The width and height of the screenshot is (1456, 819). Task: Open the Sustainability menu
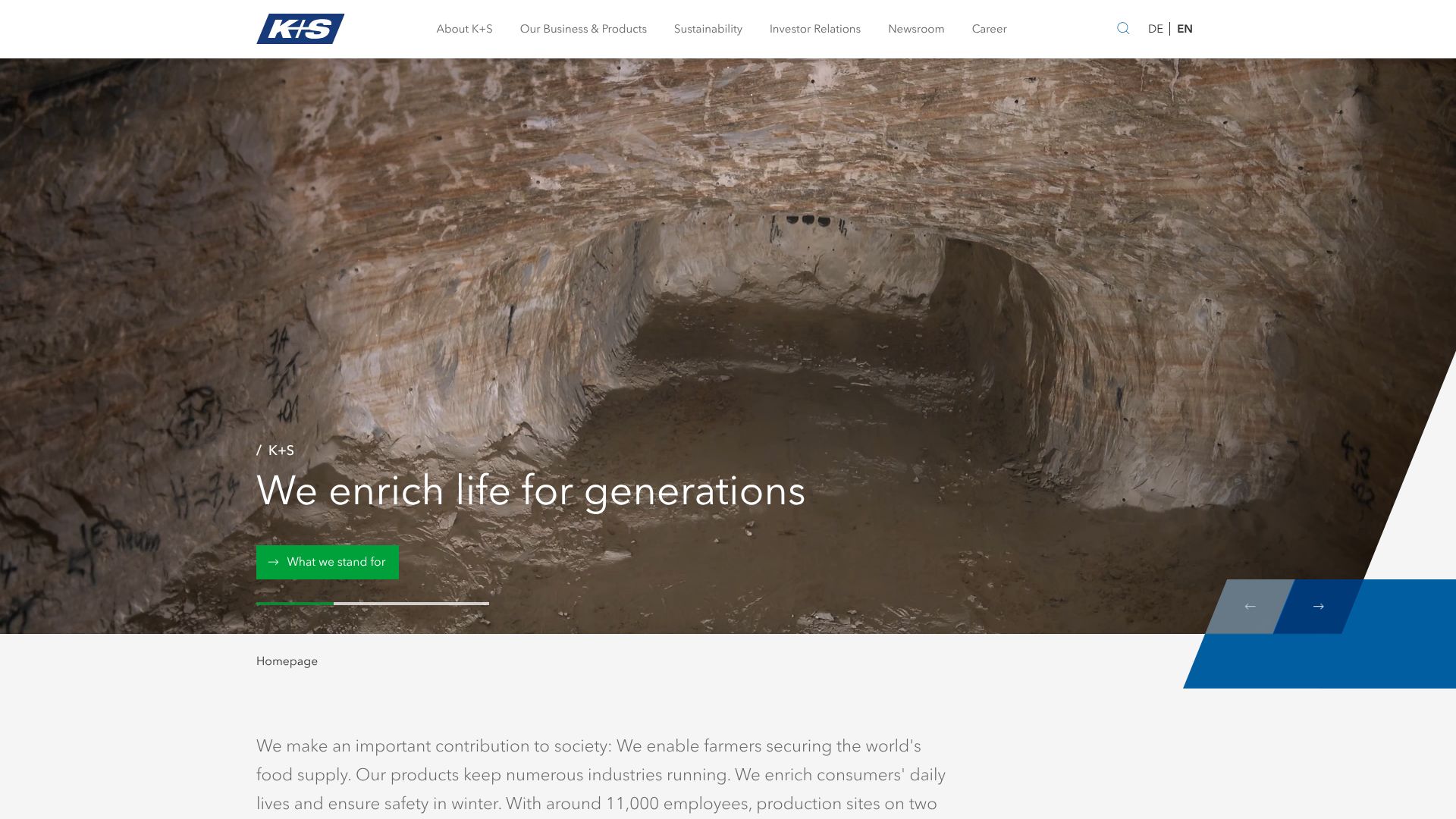(708, 29)
